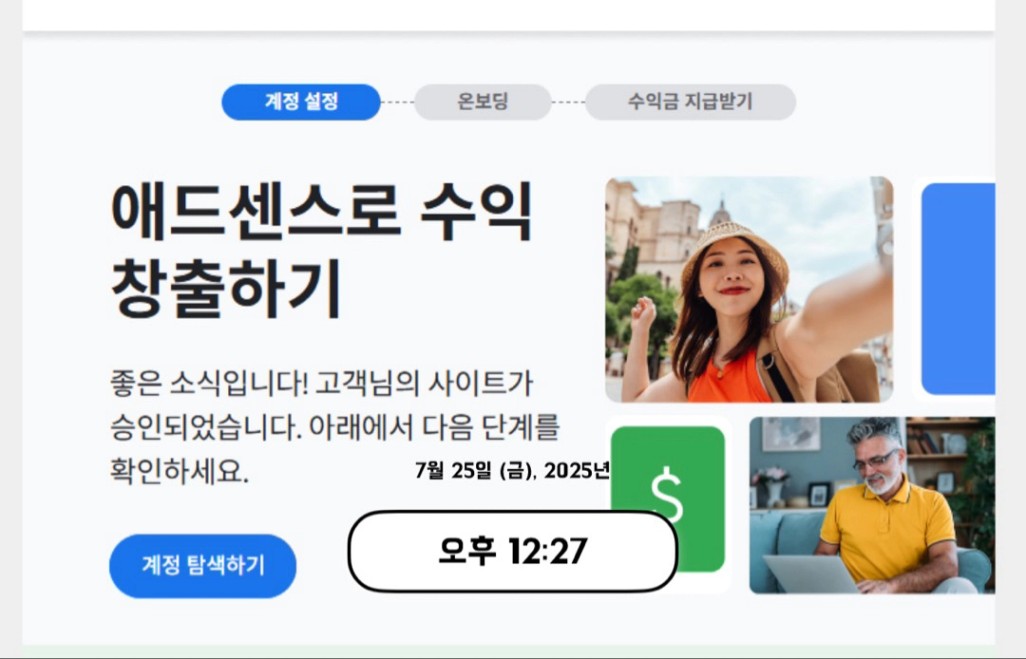Click dashed connector between 온보딩 and 수익금 지급받기

click(568, 102)
